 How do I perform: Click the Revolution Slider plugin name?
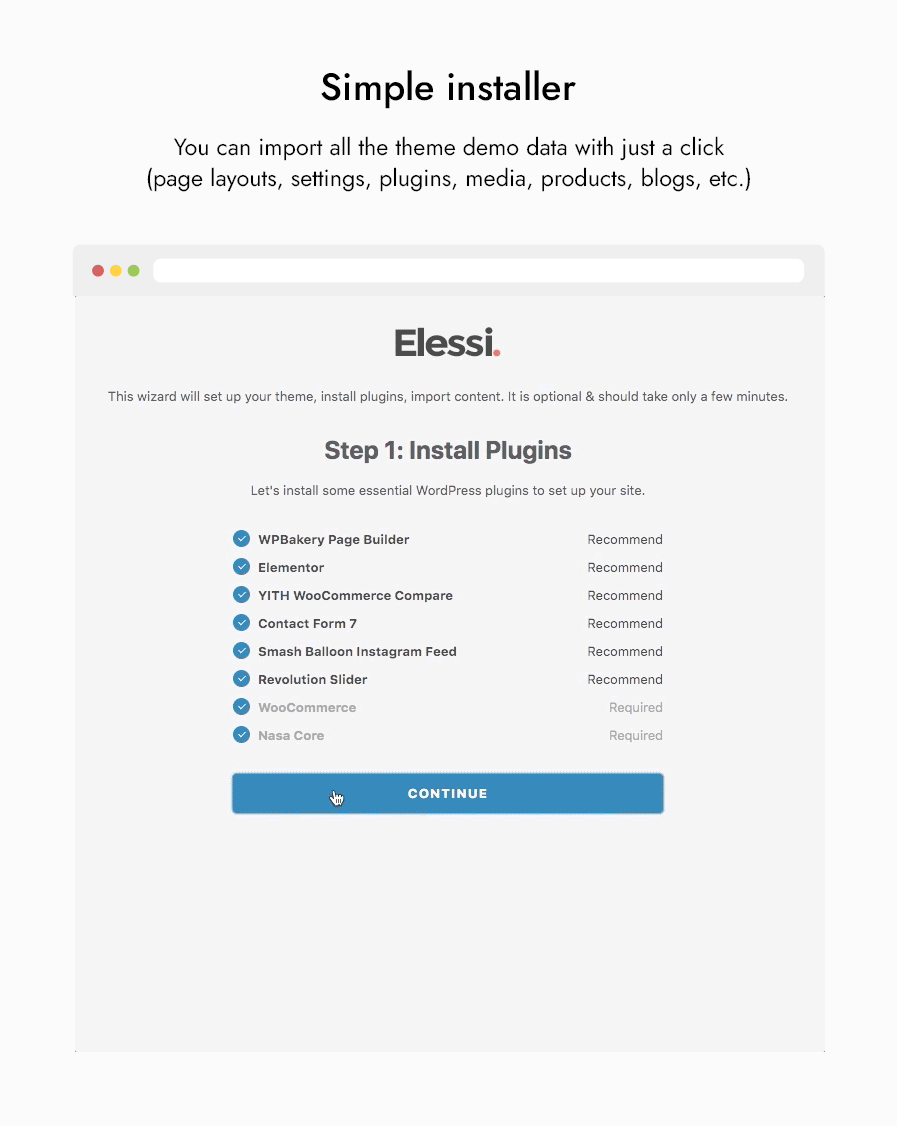pos(312,680)
